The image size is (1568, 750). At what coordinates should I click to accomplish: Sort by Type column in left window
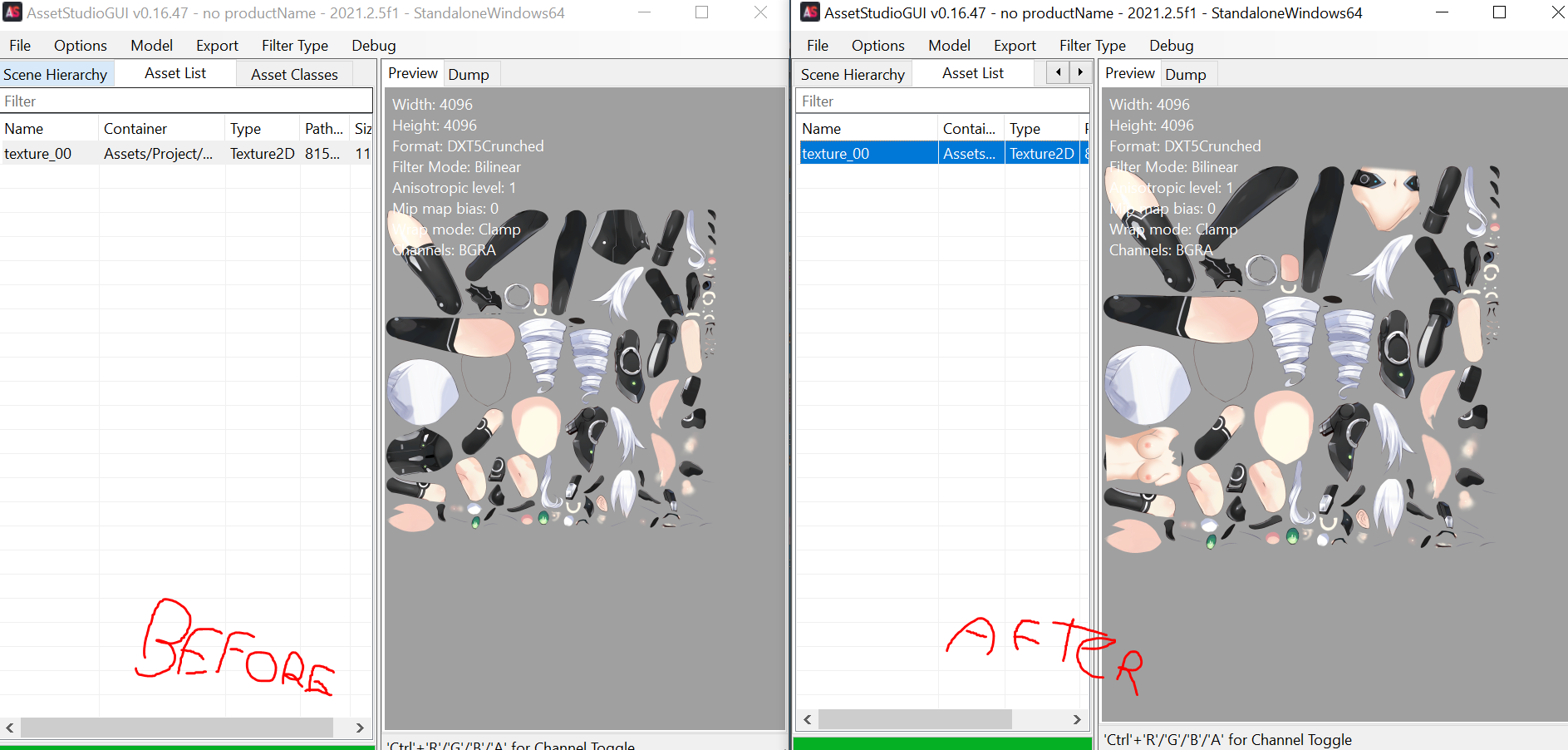click(x=263, y=128)
